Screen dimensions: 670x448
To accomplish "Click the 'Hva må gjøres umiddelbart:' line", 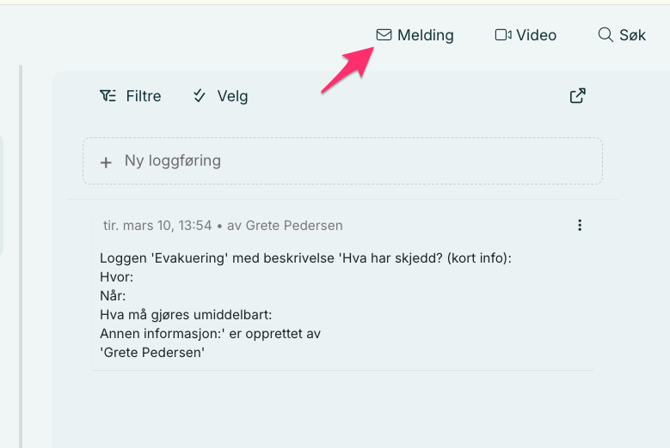I will pos(186,315).
